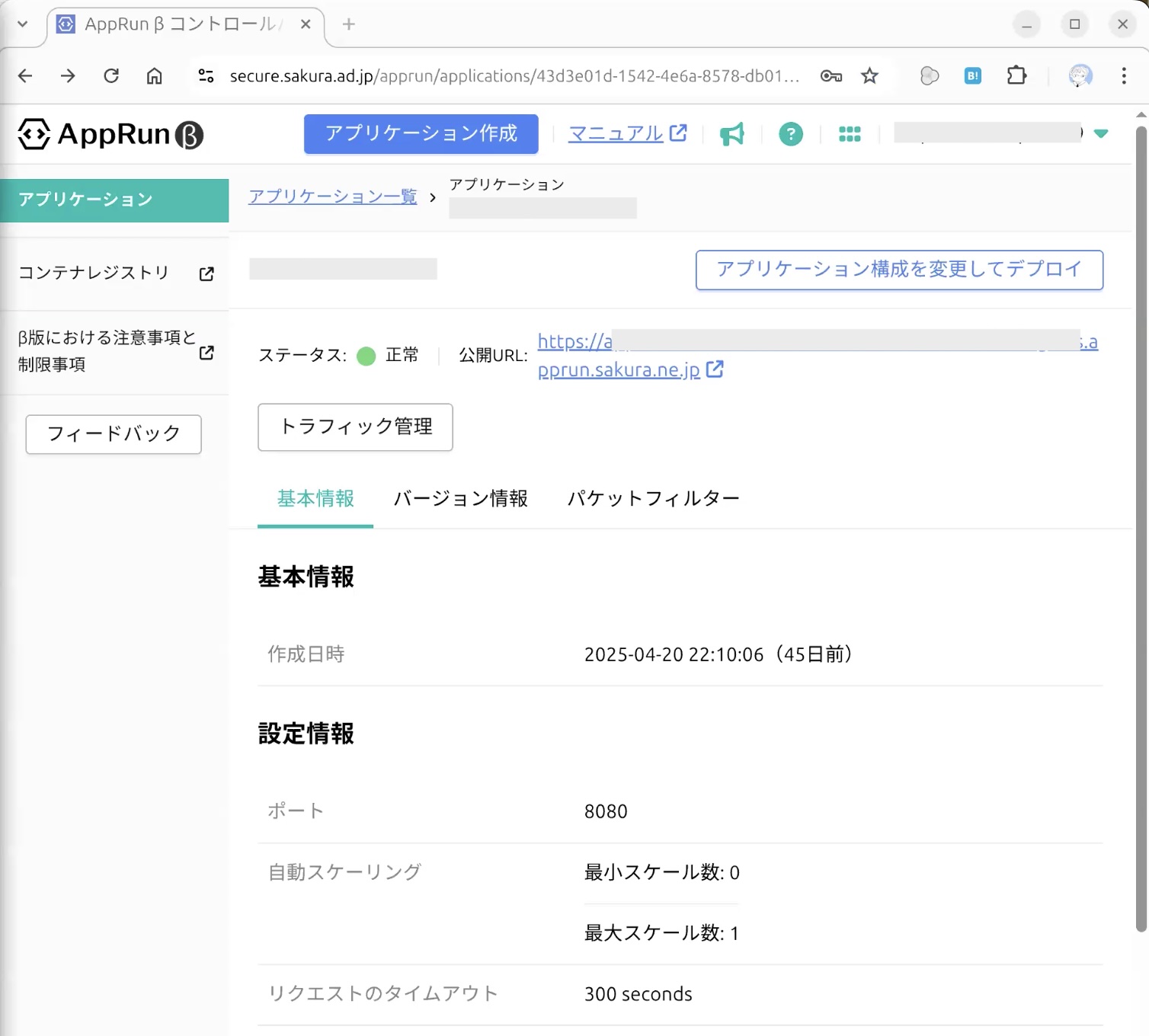Click the port value 8080
Screen dimensions: 1149x1036
point(606,812)
